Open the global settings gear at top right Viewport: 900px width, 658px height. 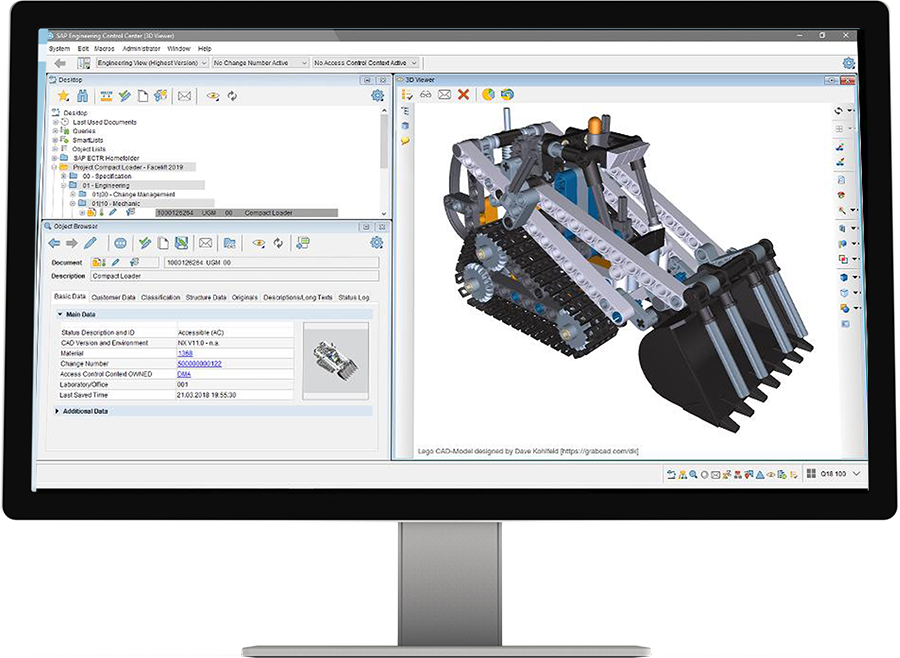848,63
